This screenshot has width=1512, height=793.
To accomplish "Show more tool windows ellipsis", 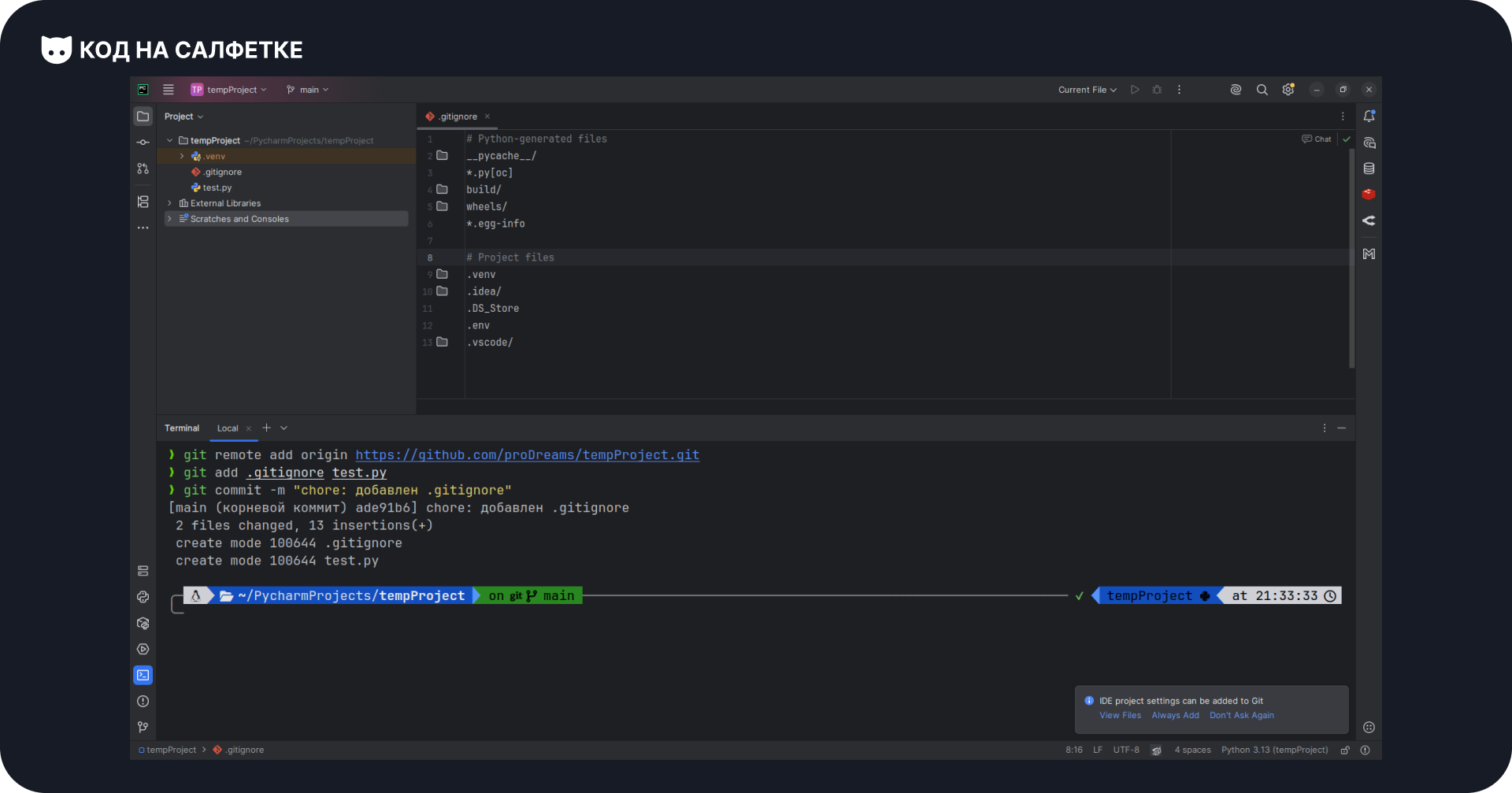I will tap(143, 228).
